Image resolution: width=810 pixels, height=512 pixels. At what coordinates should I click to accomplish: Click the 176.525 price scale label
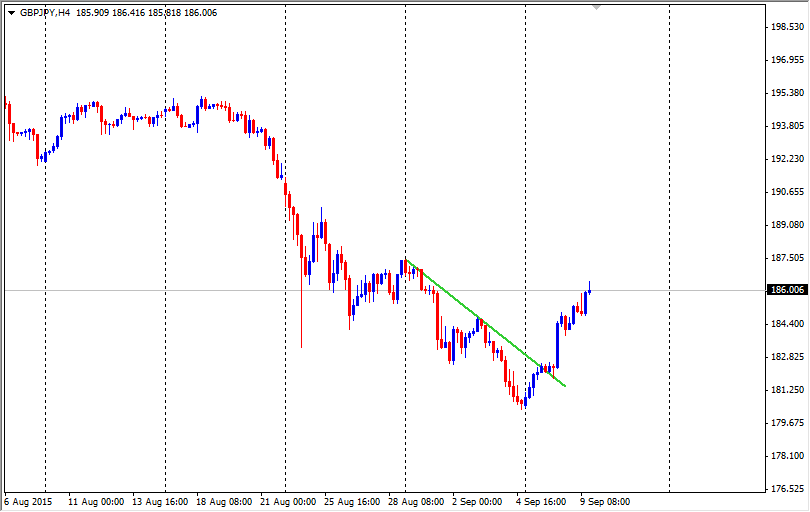click(x=787, y=489)
